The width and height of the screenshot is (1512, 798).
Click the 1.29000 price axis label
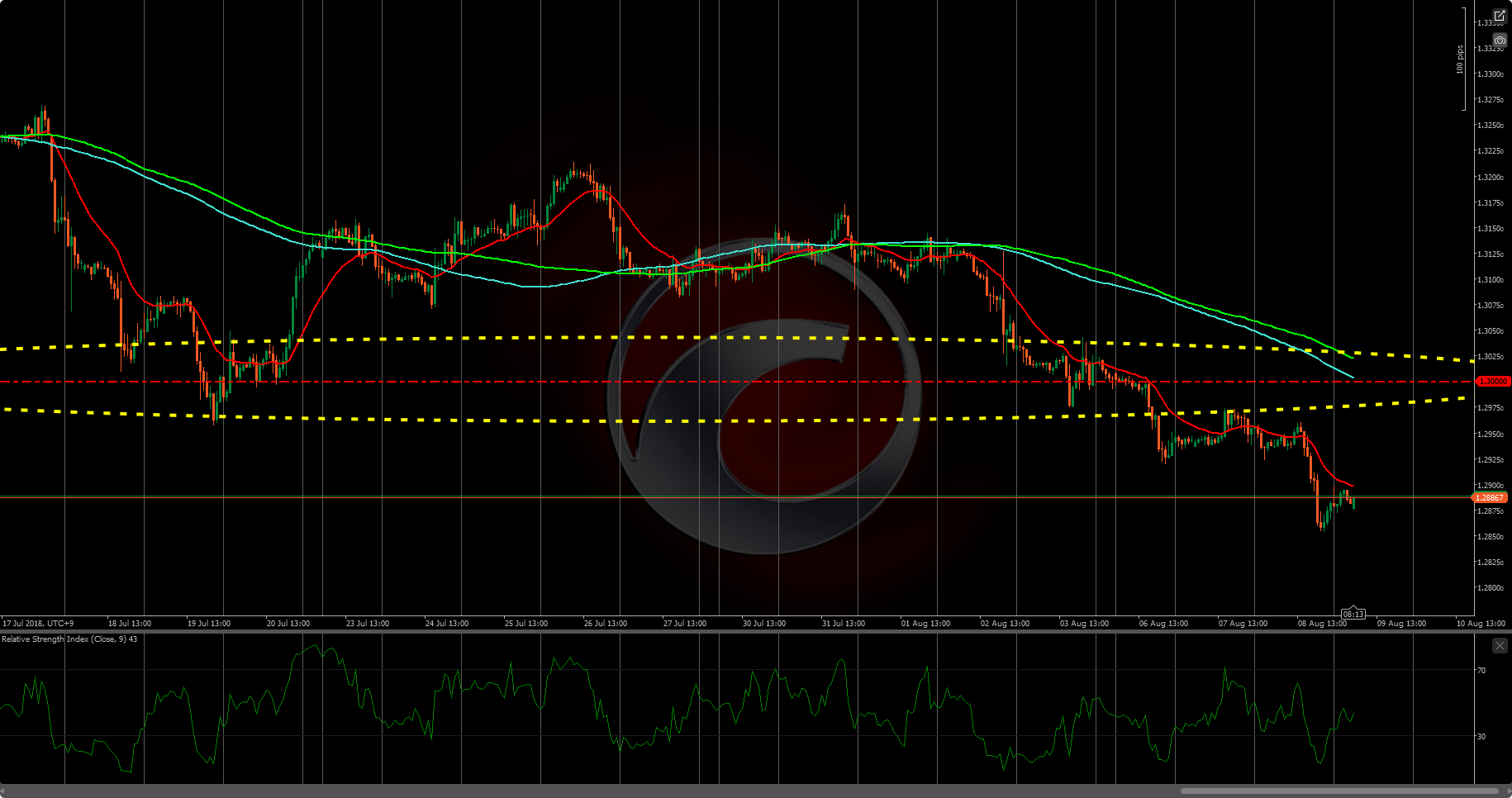1491,486
